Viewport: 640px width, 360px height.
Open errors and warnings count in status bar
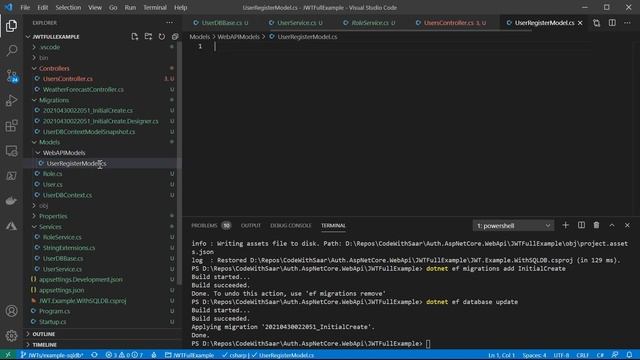(124, 355)
